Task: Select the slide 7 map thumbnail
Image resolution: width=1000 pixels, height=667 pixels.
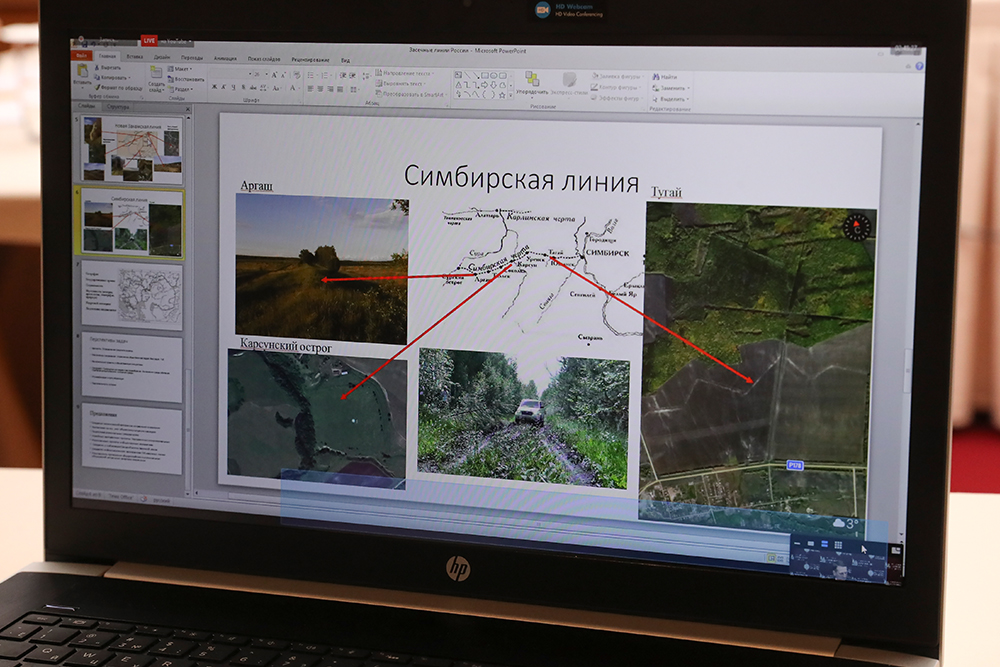Action: tap(133, 296)
